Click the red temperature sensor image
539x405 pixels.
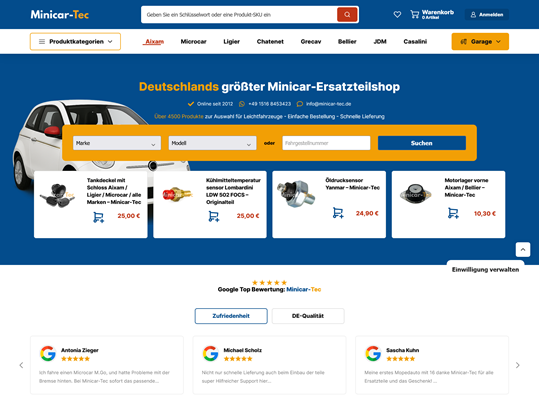(x=177, y=194)
